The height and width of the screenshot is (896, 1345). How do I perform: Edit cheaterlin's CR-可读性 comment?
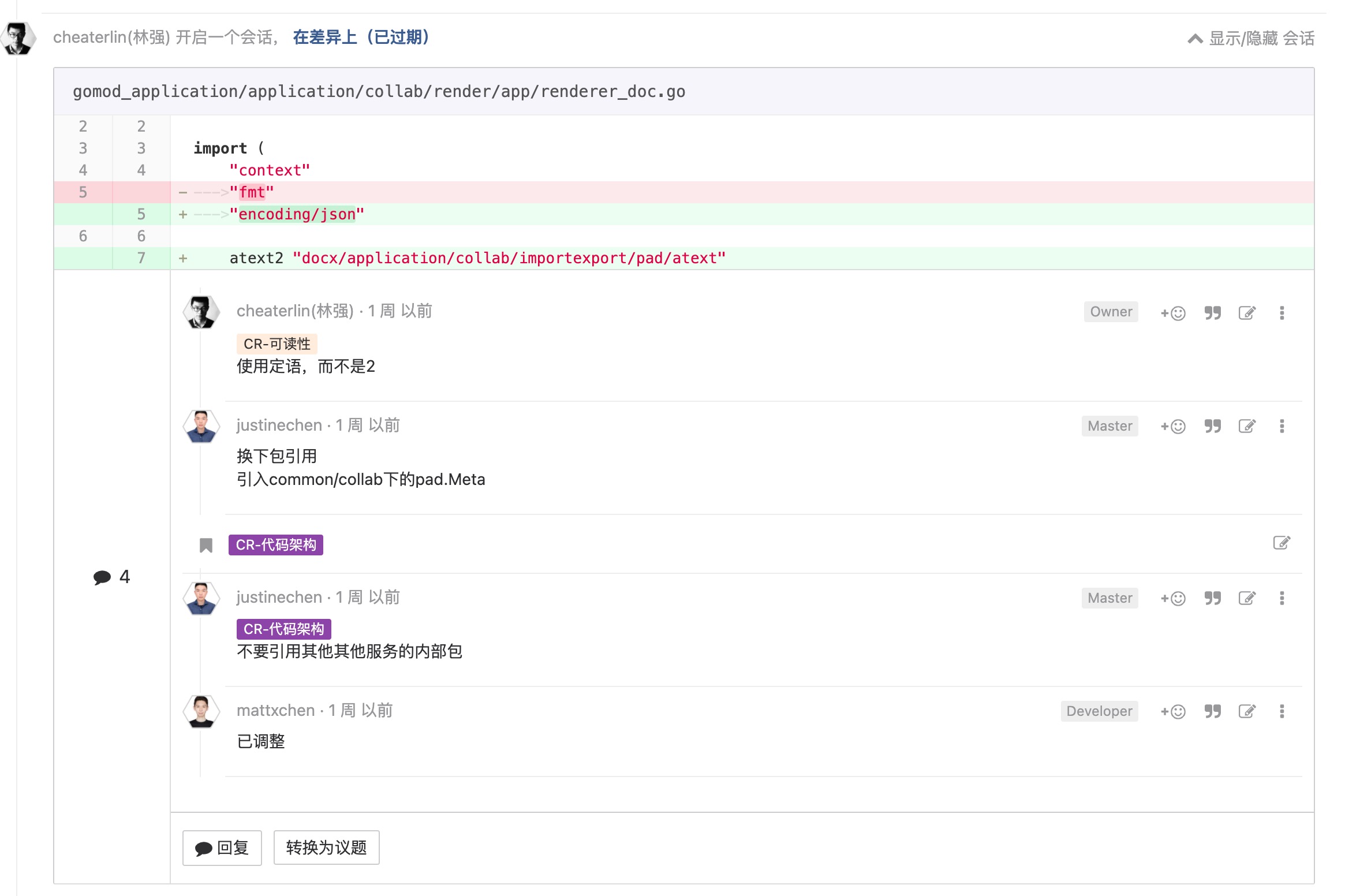pos(1247,313)
